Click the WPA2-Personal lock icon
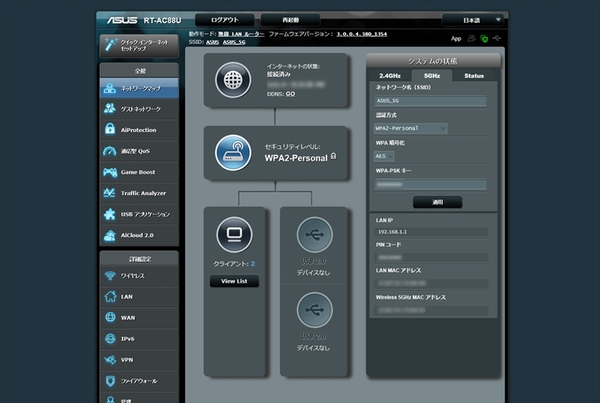600x403 pixels. click(x=334, y=156)
